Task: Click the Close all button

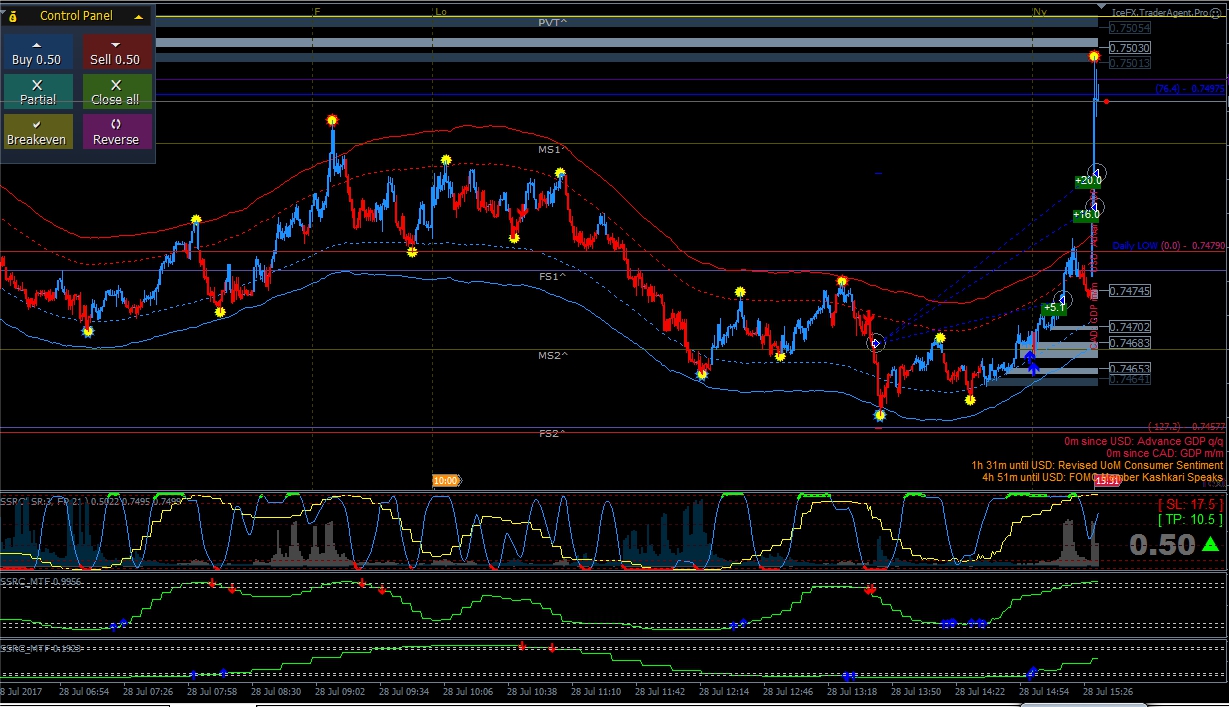Action: tap(116, 92)
